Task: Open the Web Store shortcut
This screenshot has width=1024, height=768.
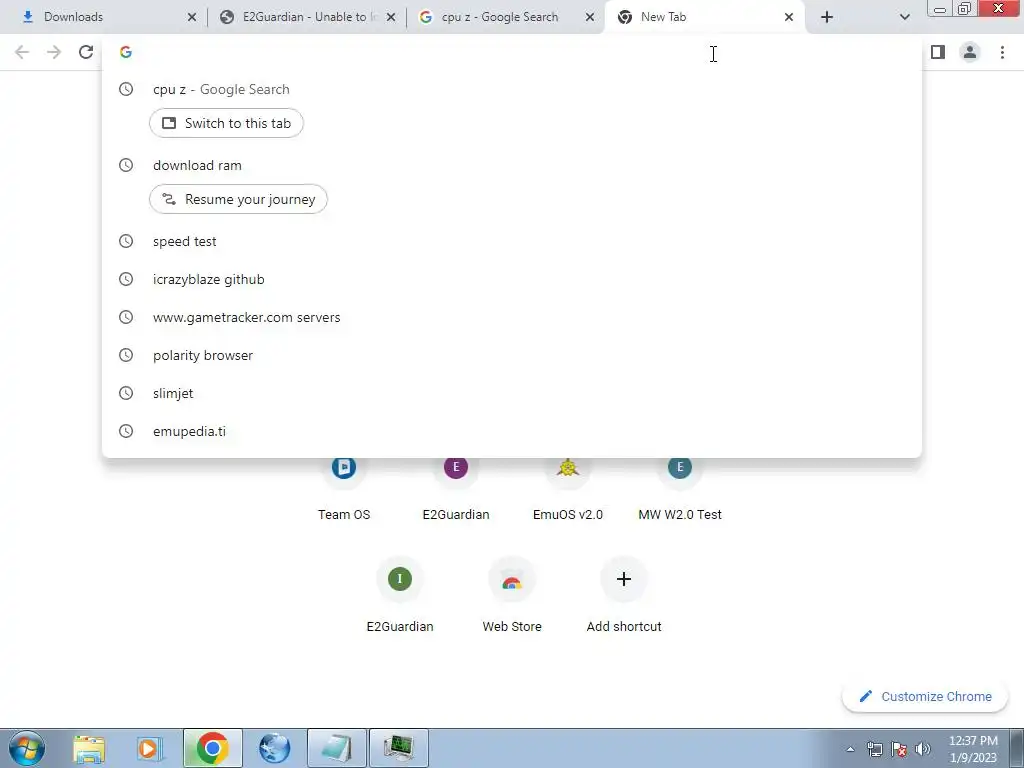Action: coord(512,596)
